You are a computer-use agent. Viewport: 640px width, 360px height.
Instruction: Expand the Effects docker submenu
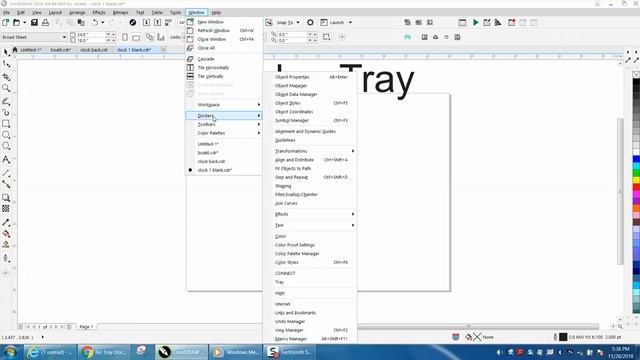tap(310, 214)
